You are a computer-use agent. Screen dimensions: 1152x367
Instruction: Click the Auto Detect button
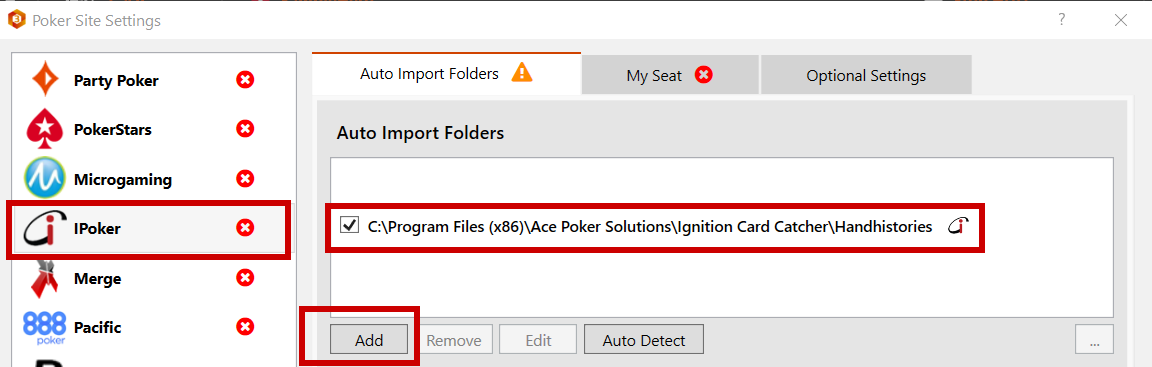pyautogui.click(x=644, y=340)
